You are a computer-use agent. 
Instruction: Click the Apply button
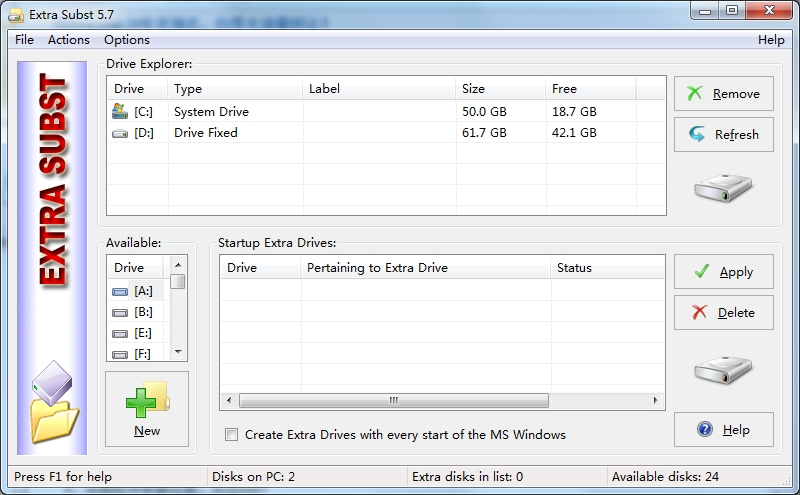(x=723, y=271)
